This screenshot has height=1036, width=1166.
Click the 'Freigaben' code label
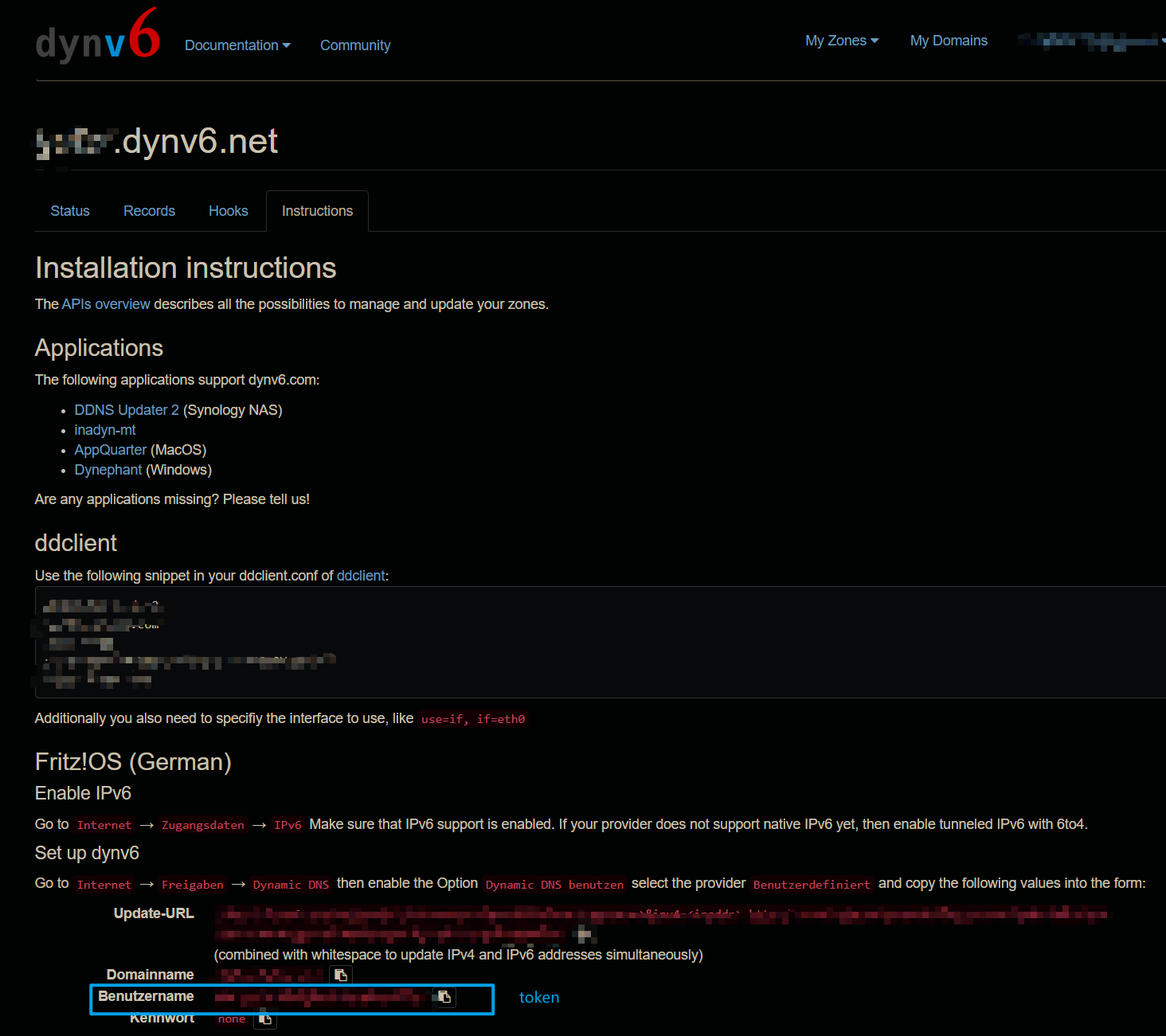193,885
